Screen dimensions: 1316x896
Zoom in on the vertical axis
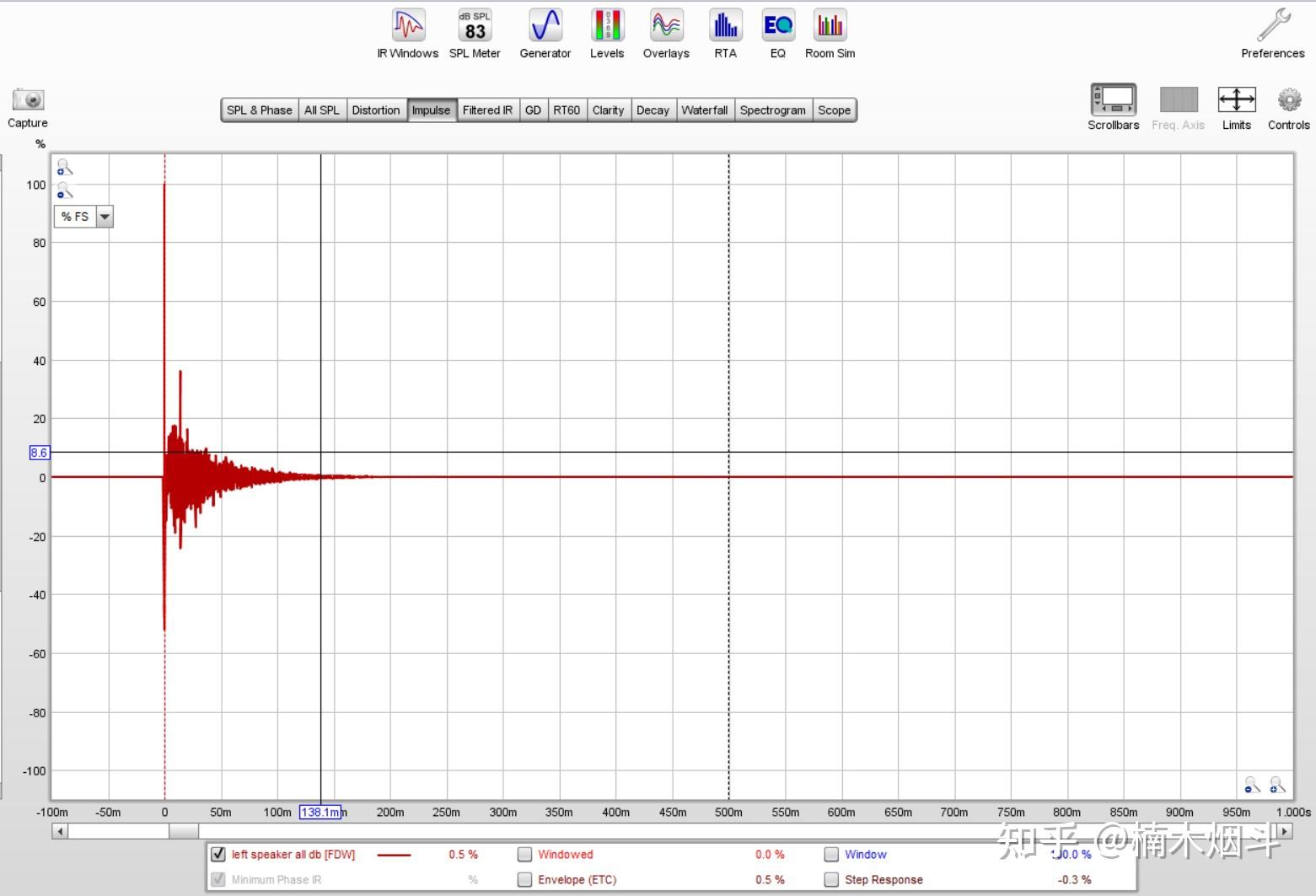pos(64,168)
